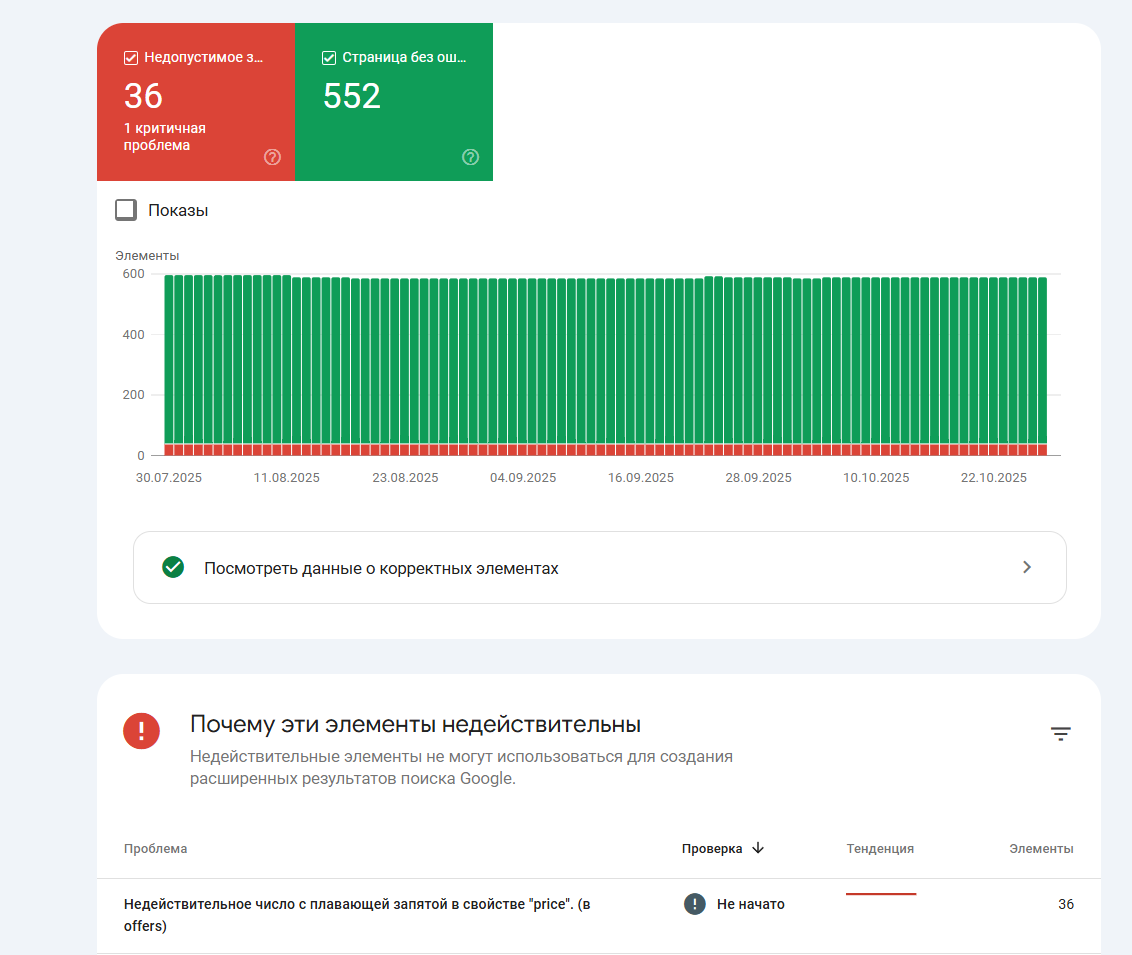Click the Тенденция column header
This screenshot has width=1132, height=955.
pos(880,849)
